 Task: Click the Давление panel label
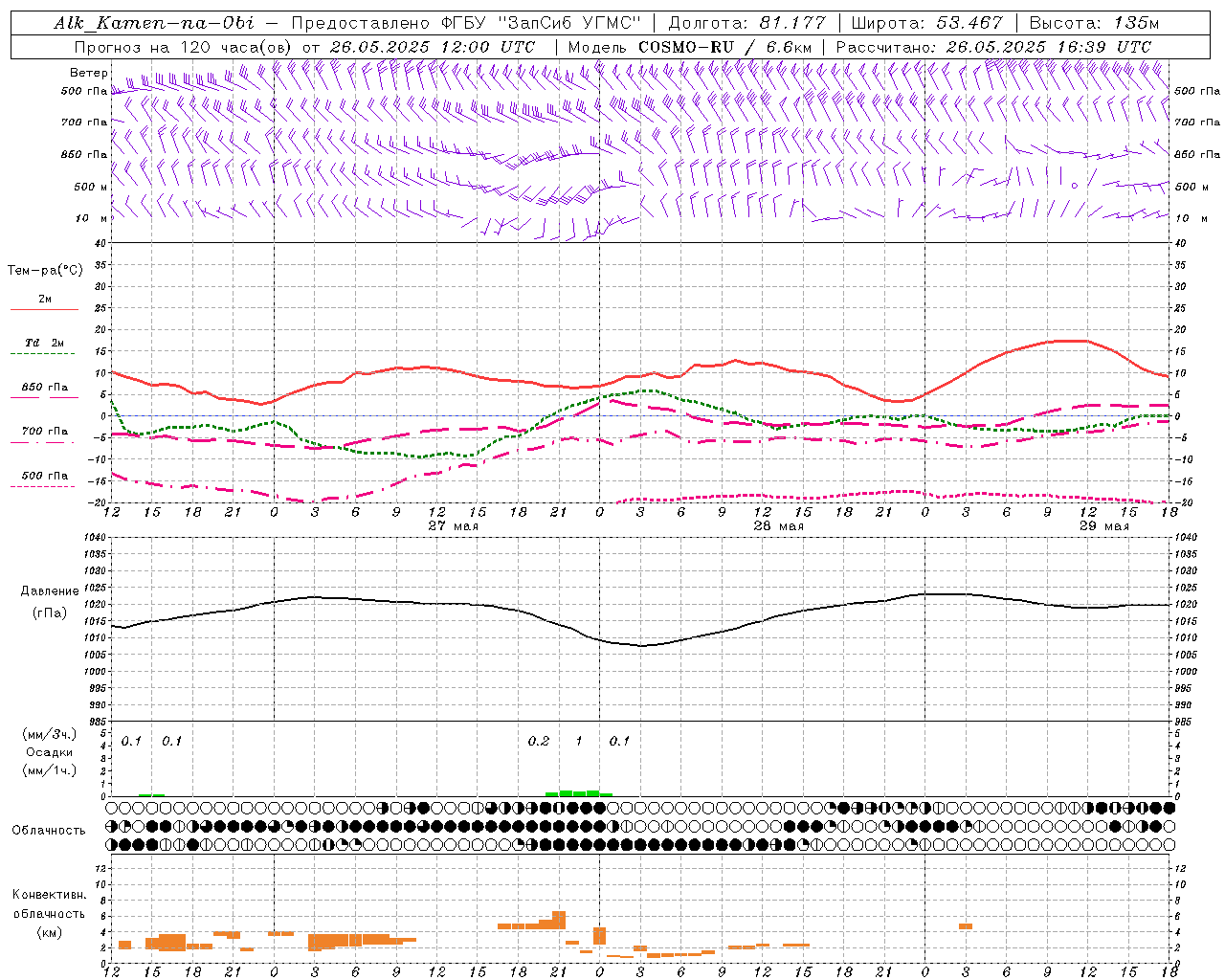(50, 591)
